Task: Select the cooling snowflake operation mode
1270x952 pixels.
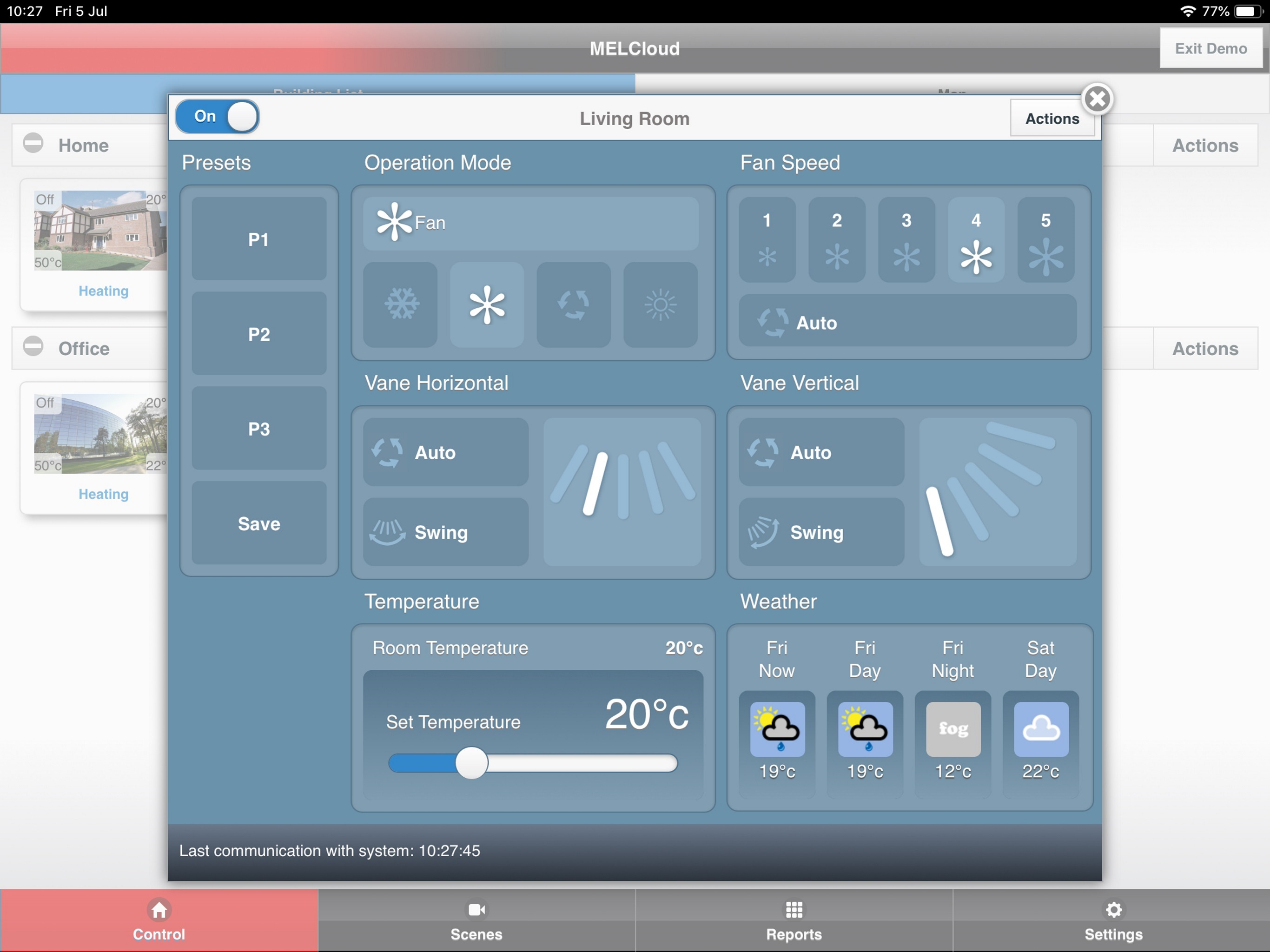Action: [x=400, y=304]
